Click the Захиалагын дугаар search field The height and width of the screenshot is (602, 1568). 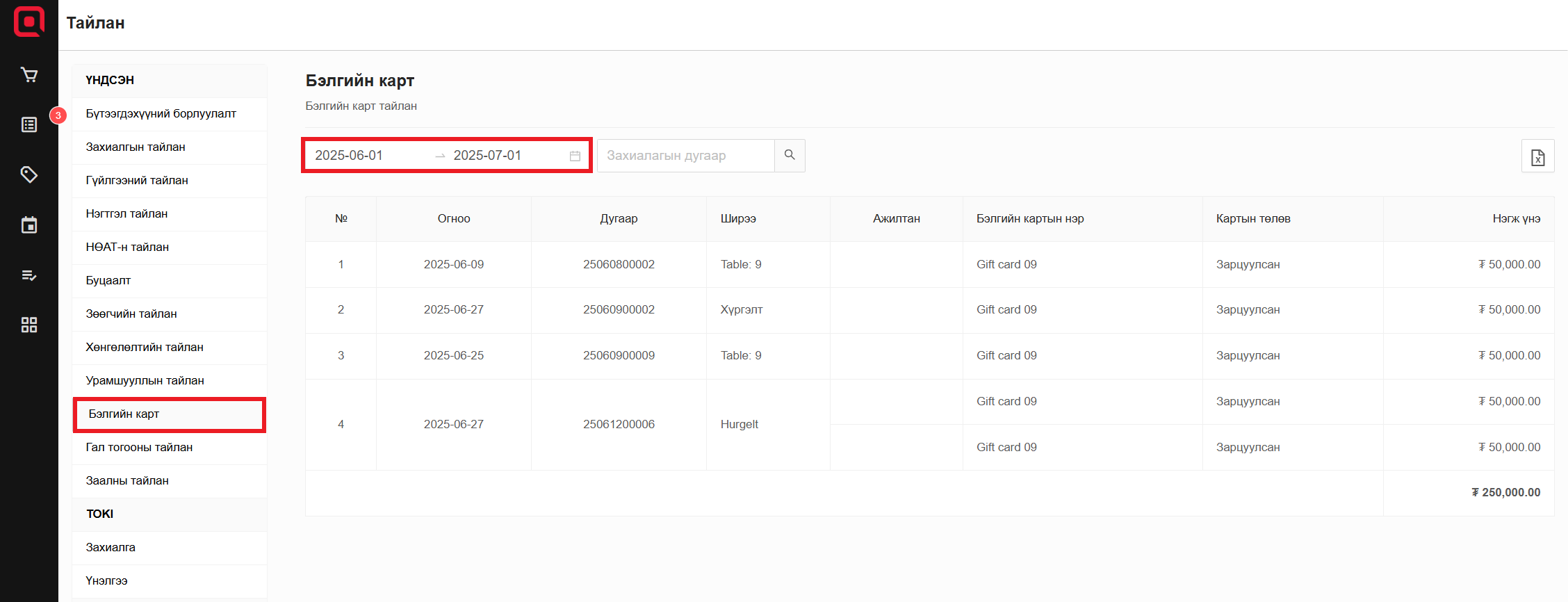[685, 155]
